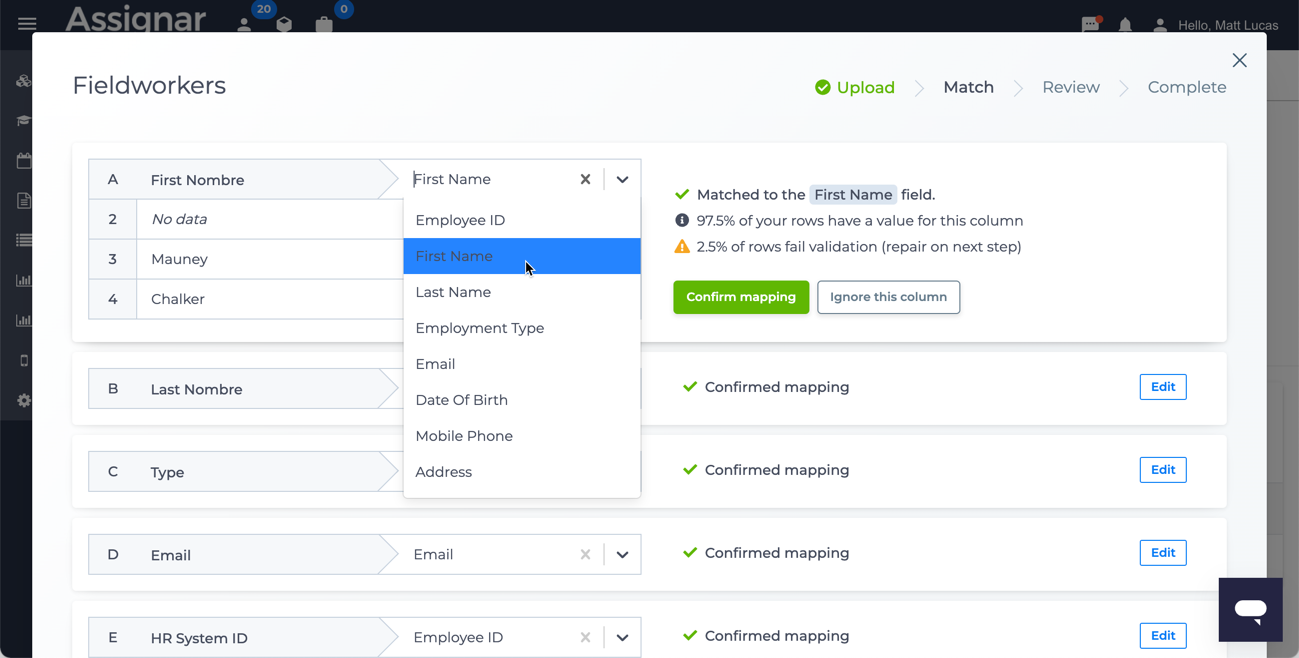Image resolution: width=1299 pixels, height=658 pixels.
Task: Select the Match step in the progress bar
Action: coord(967,87)
